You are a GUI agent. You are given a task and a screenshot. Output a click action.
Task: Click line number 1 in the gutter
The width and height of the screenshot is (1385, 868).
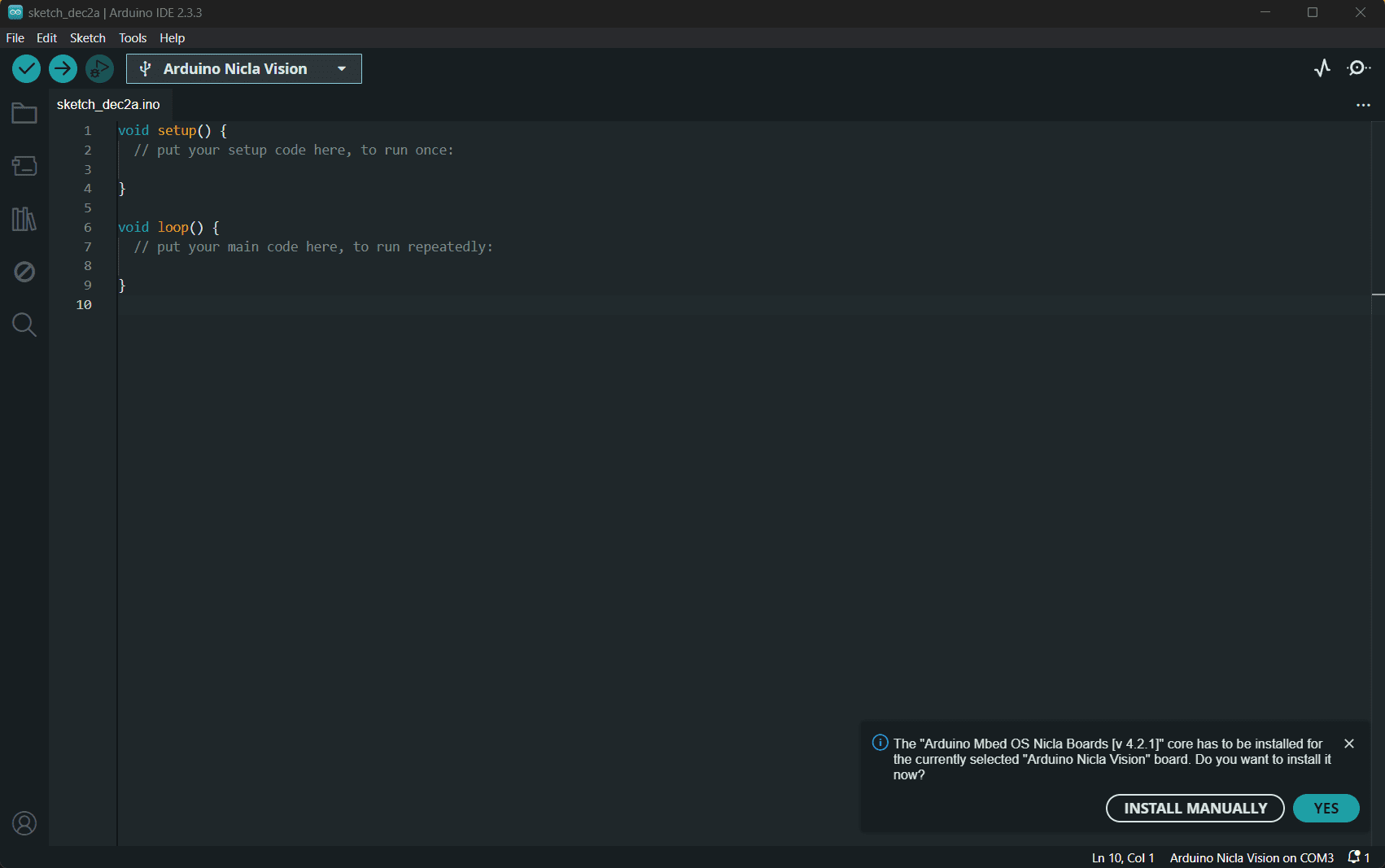click(88, 131)
